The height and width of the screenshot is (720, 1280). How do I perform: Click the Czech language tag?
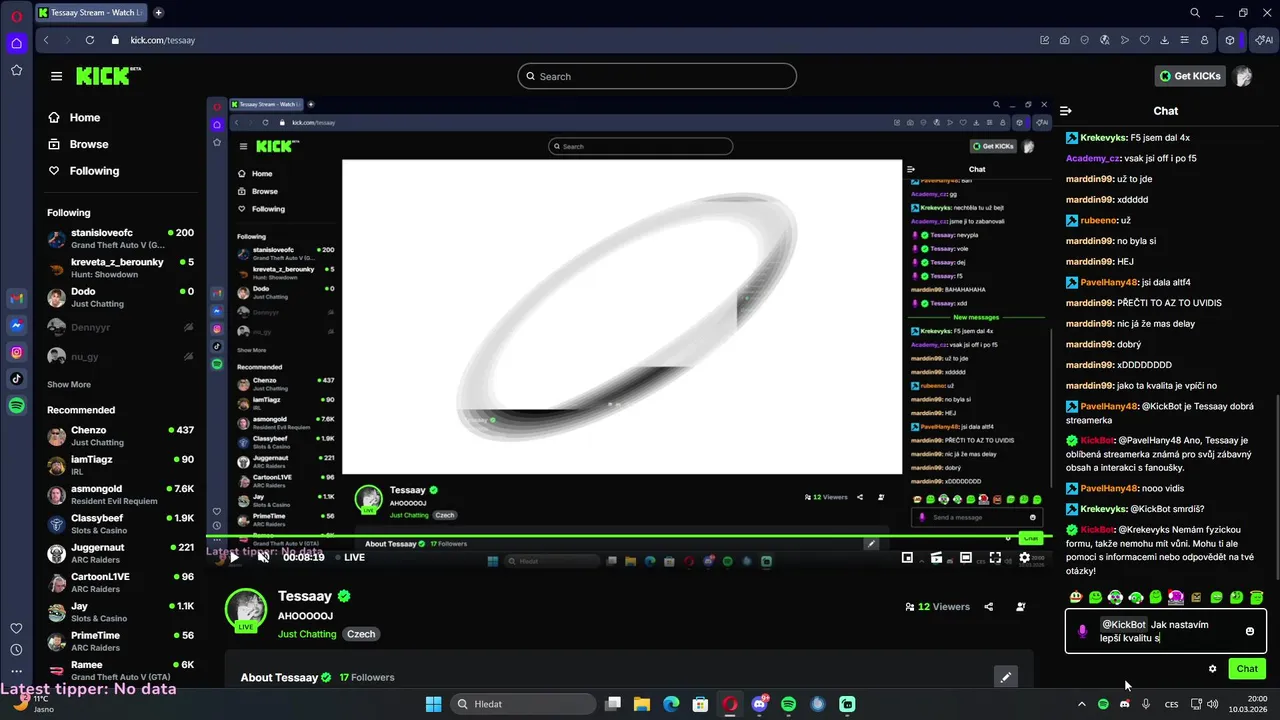(x=361, y=634)
